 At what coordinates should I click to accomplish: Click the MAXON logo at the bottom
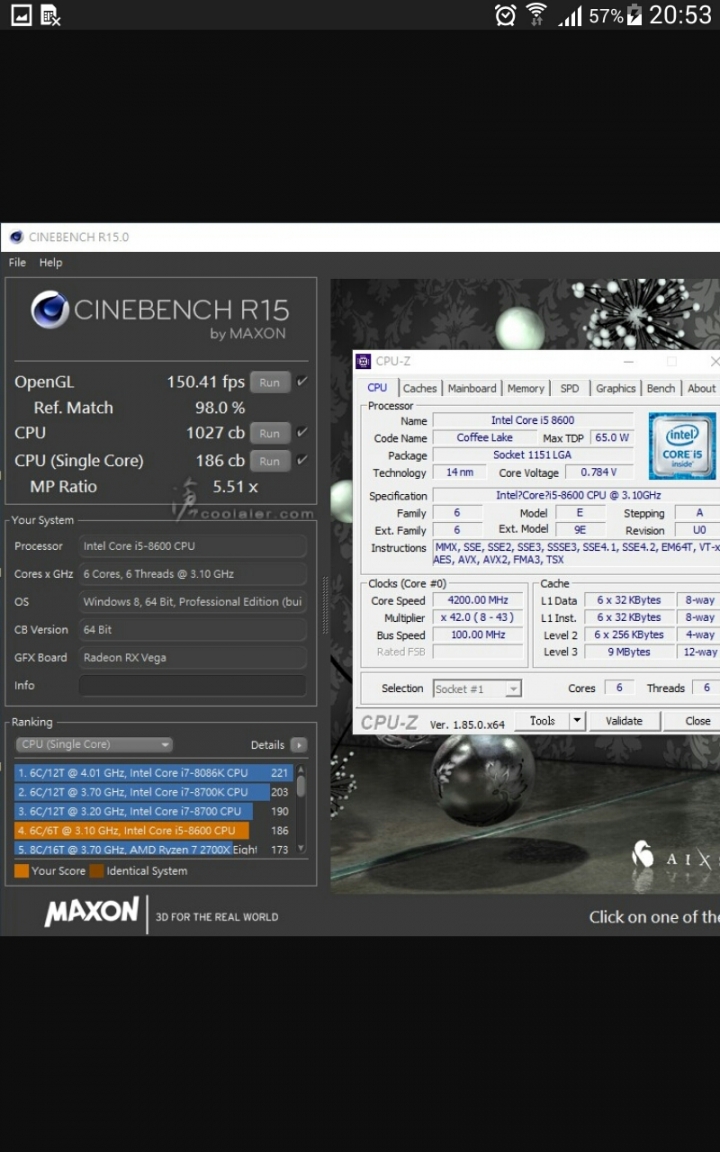[x=91, y=912]
